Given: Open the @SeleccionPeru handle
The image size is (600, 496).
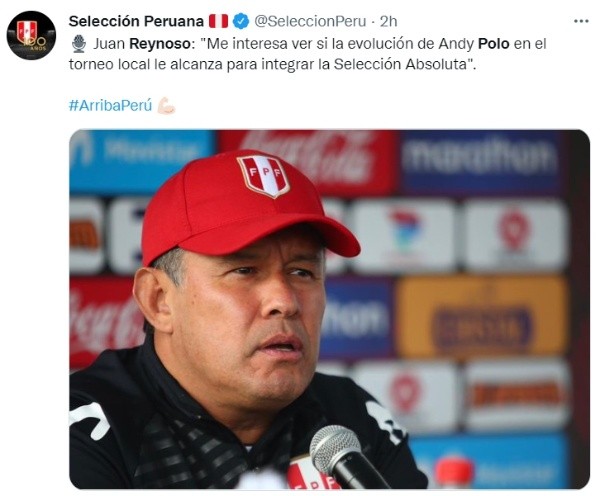Looking at the screenshot, I should point(313,21).
